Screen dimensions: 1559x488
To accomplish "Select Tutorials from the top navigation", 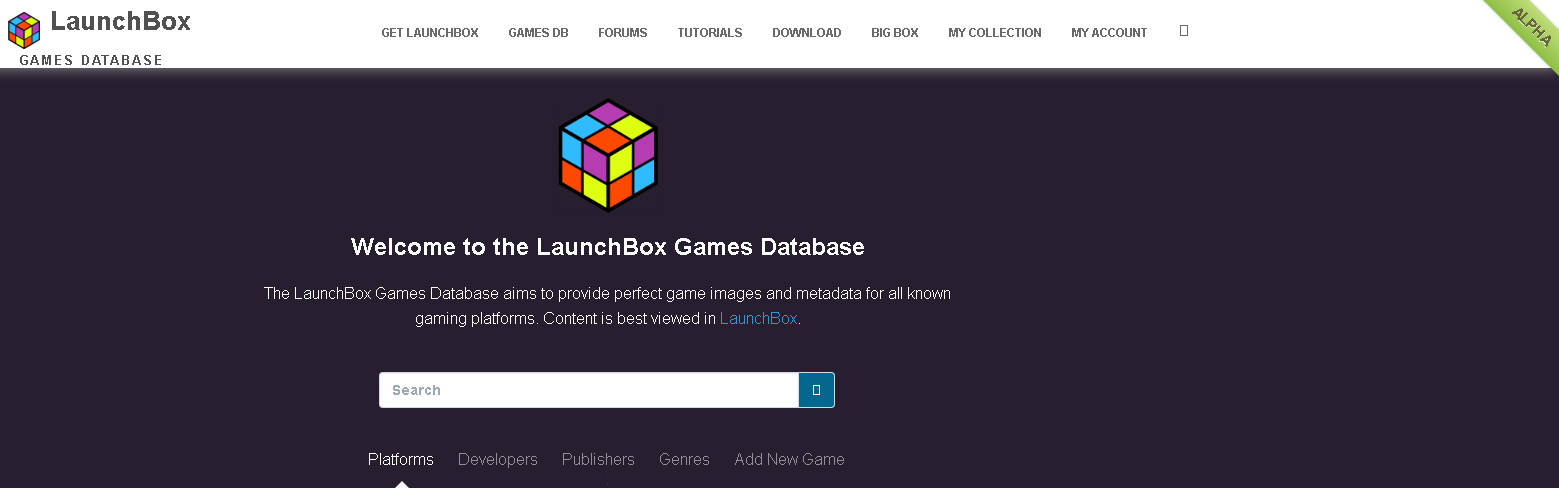I will 710,33.
